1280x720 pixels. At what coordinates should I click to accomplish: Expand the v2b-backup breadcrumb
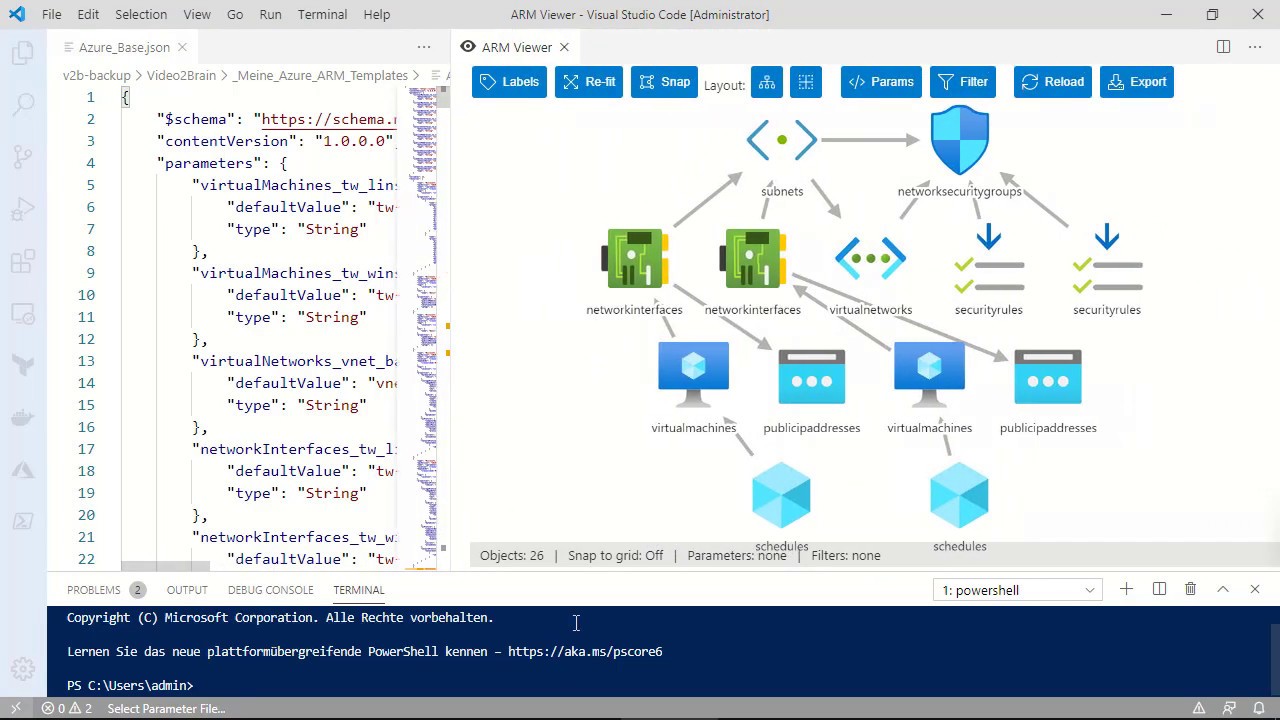pos(96,75)
